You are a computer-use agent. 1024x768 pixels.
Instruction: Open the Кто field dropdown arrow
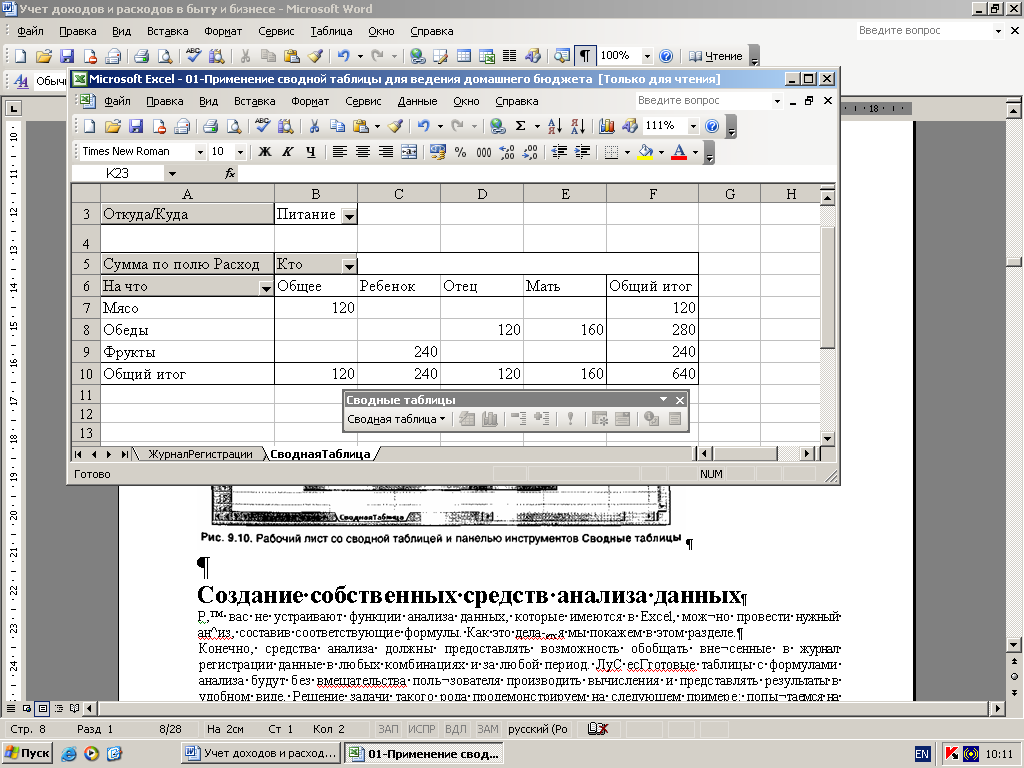(349, 266)
